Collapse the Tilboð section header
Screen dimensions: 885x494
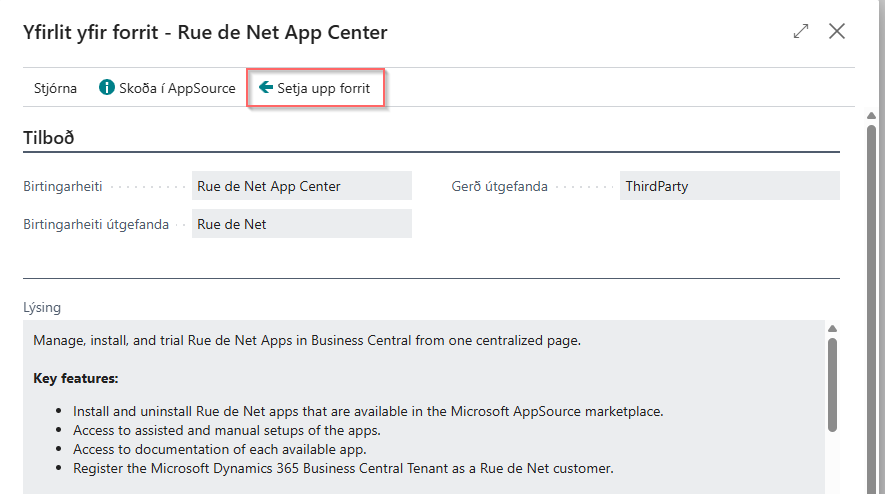(49, 138)
